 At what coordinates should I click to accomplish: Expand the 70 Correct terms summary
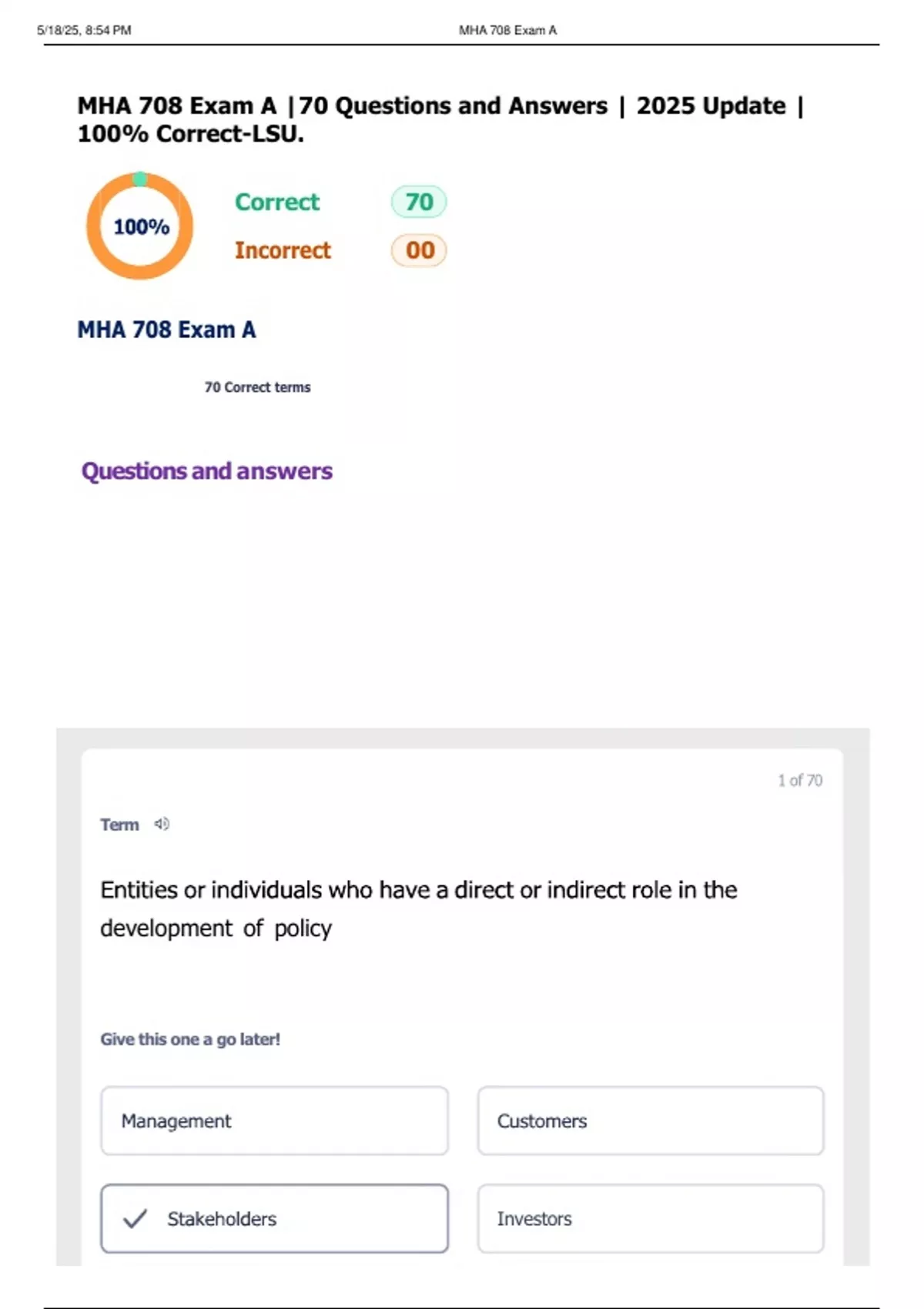(x=257, y=387)
